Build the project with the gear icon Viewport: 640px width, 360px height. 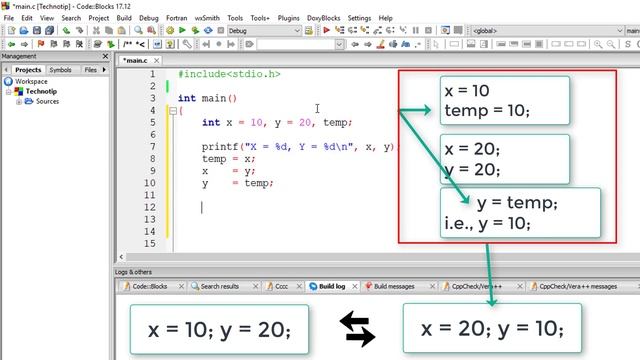(170, 30)
